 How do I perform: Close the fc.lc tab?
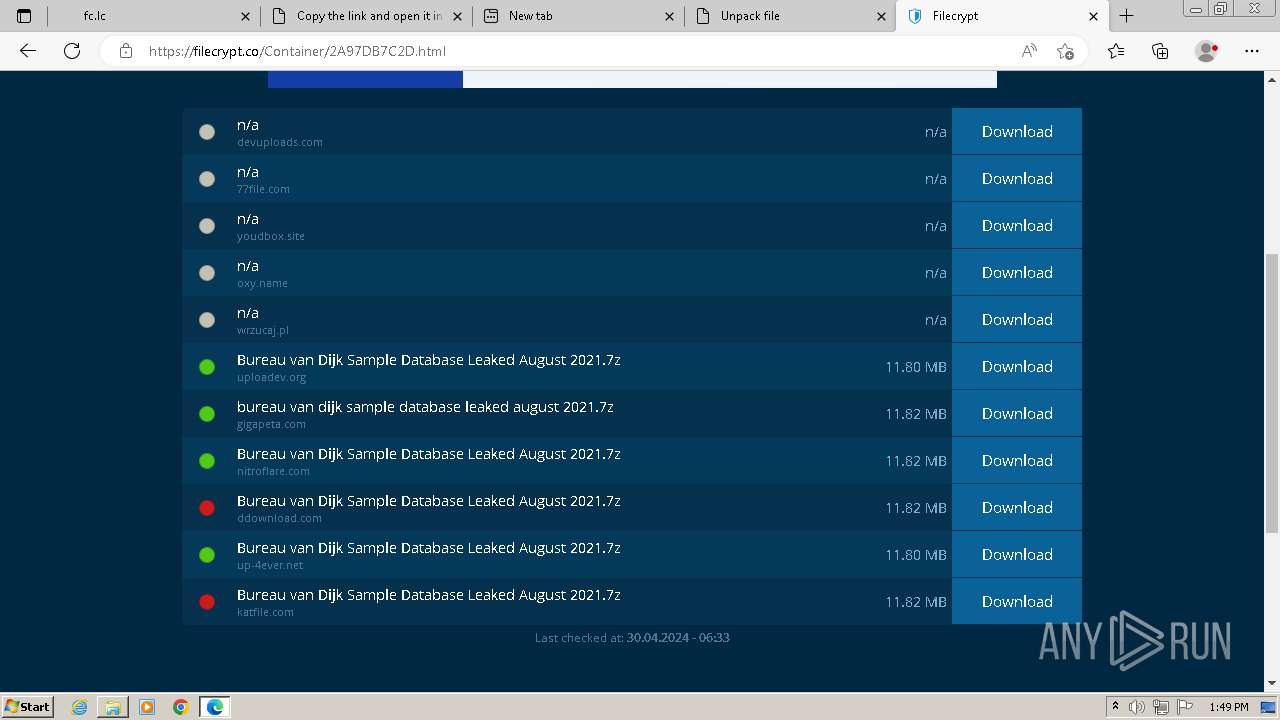246,16
